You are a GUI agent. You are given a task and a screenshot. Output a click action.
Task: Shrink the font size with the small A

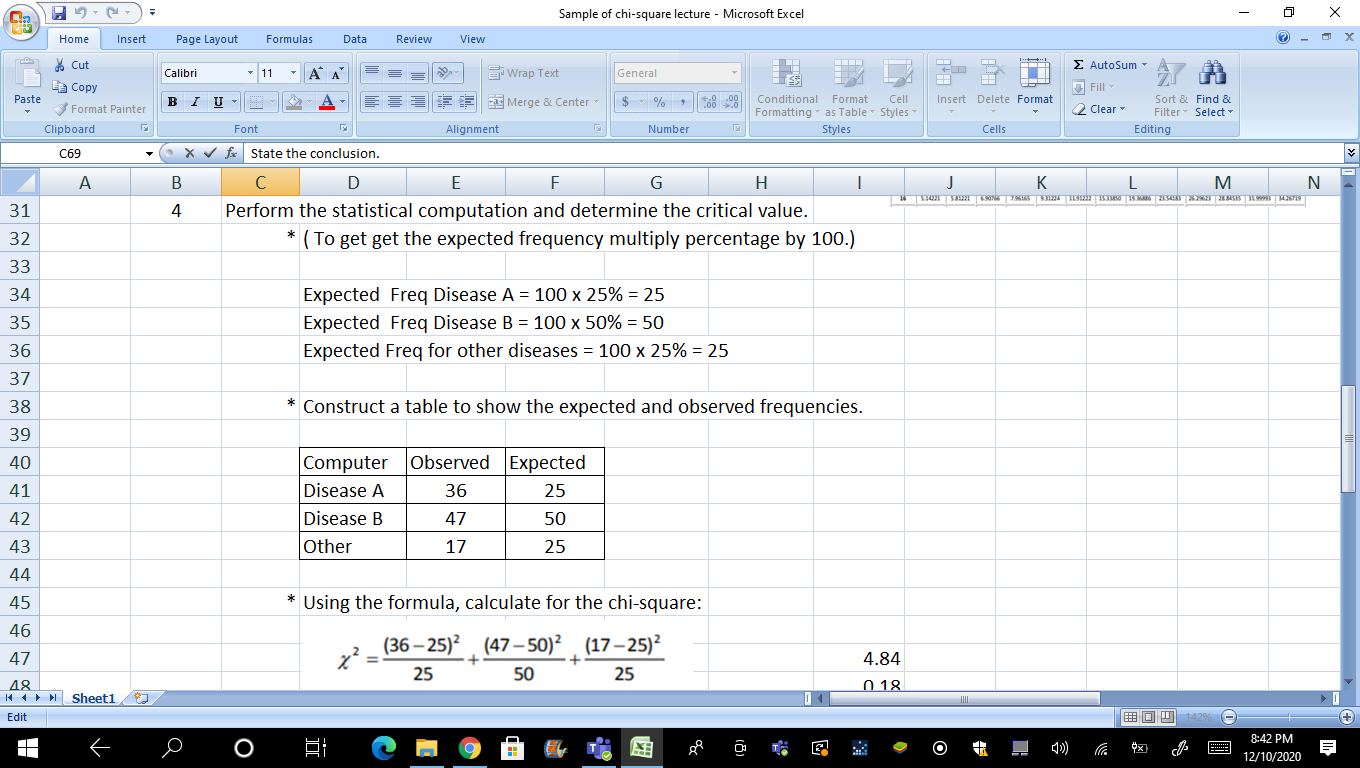(337, 73)
